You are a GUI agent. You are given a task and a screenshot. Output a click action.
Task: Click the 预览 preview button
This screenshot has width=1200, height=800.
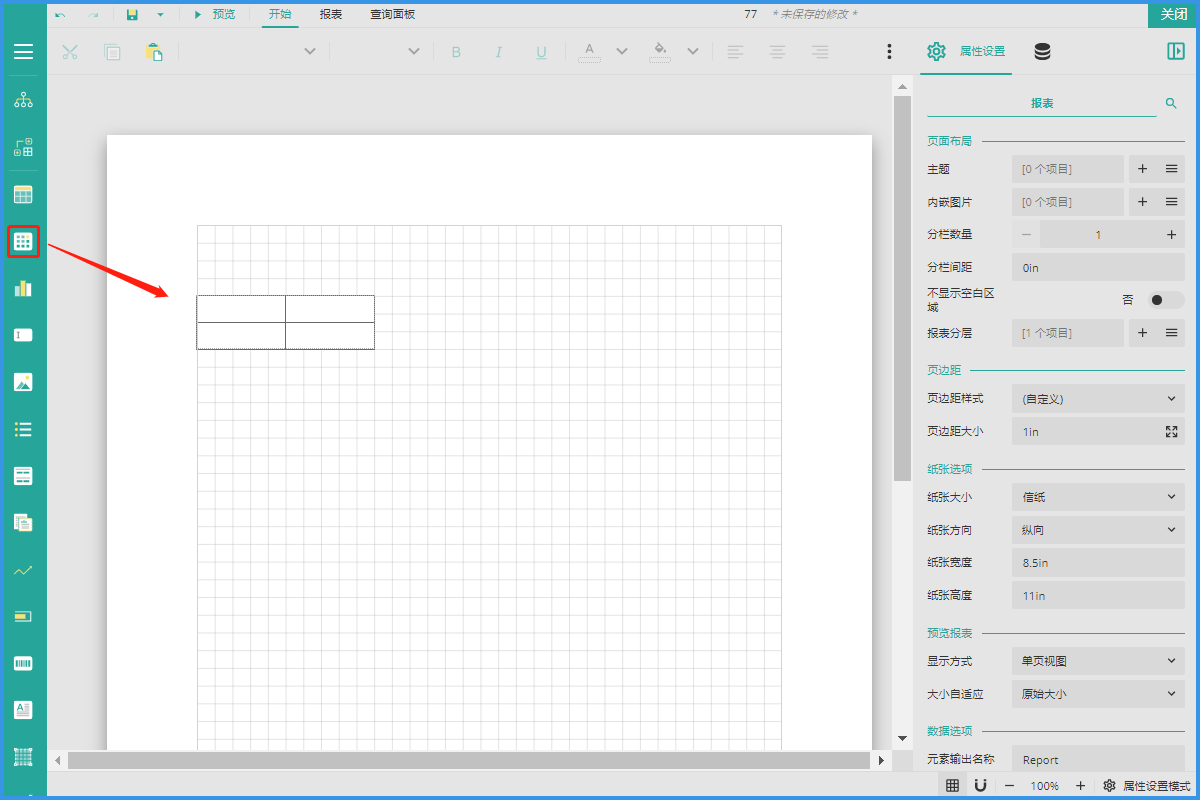coord(214,14)
